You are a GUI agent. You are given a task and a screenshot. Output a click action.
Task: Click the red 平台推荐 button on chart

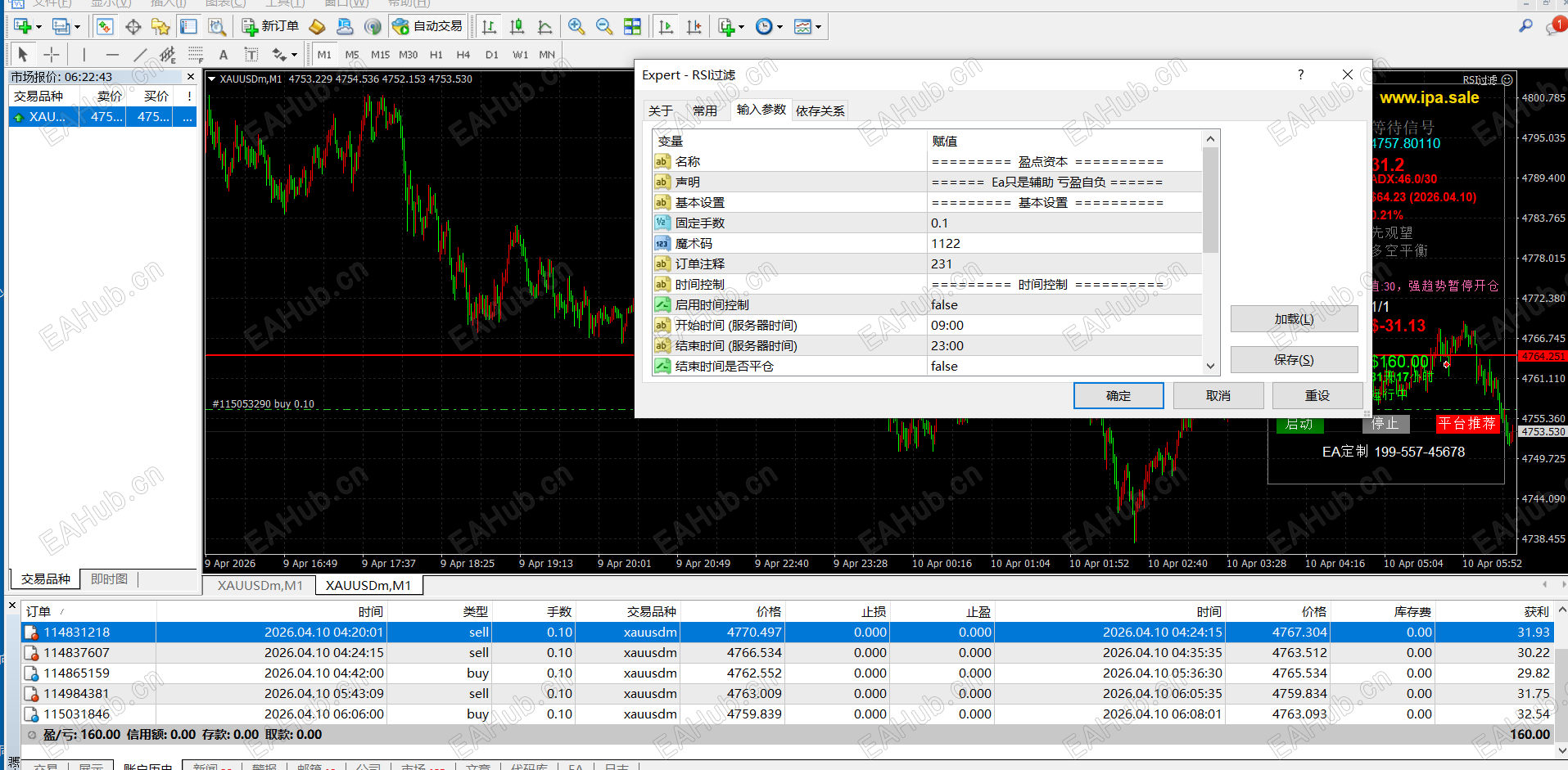[1467, 423]
